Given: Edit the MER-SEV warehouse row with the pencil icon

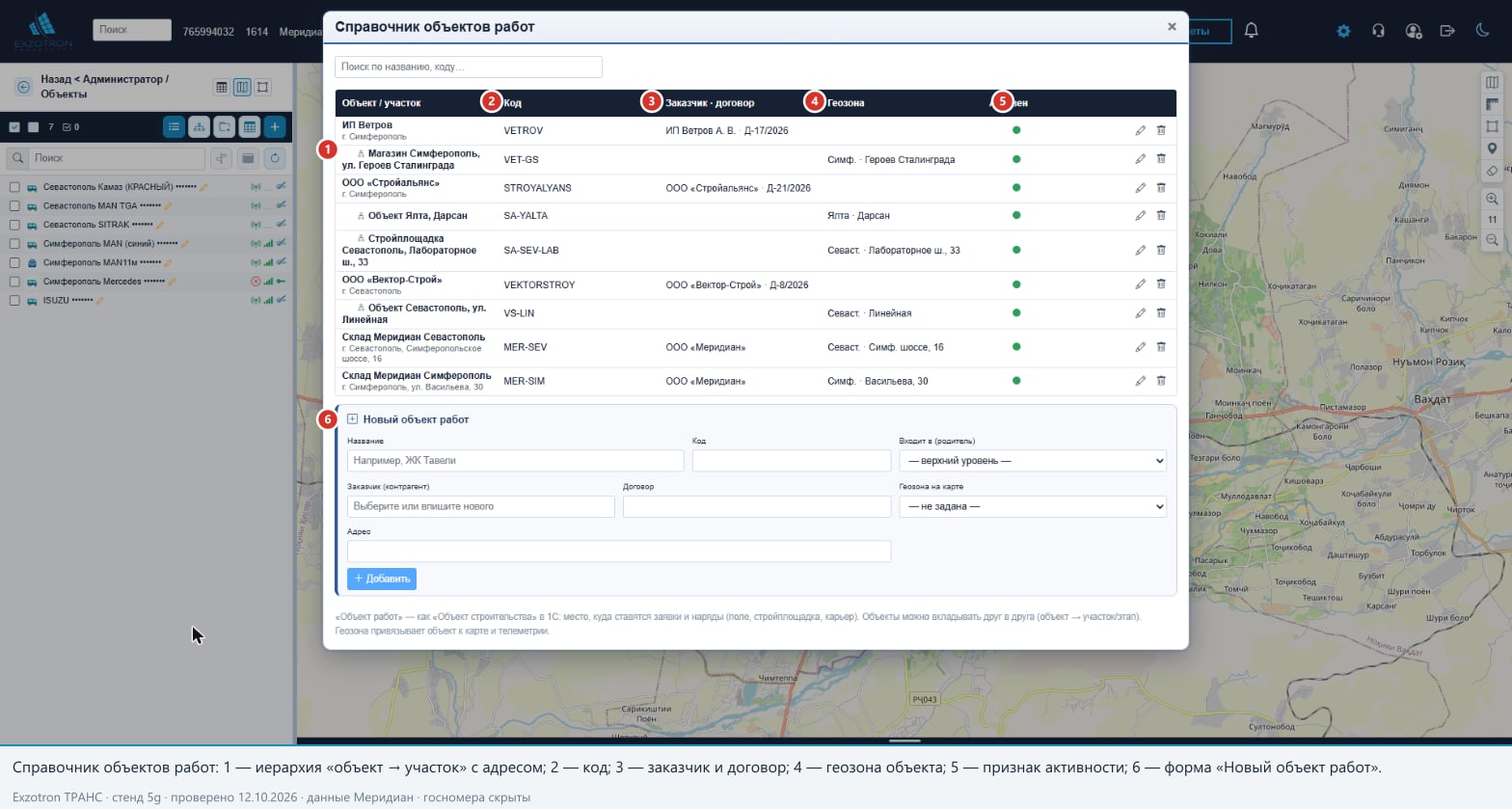Looking at the screenshot, I should pos(1140,347).
